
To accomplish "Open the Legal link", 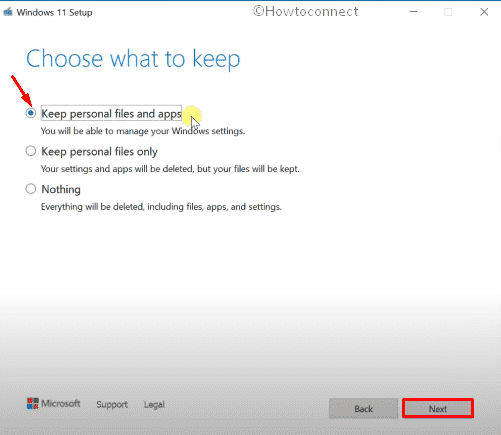I will pyautogui.click(x=154, y=405).
